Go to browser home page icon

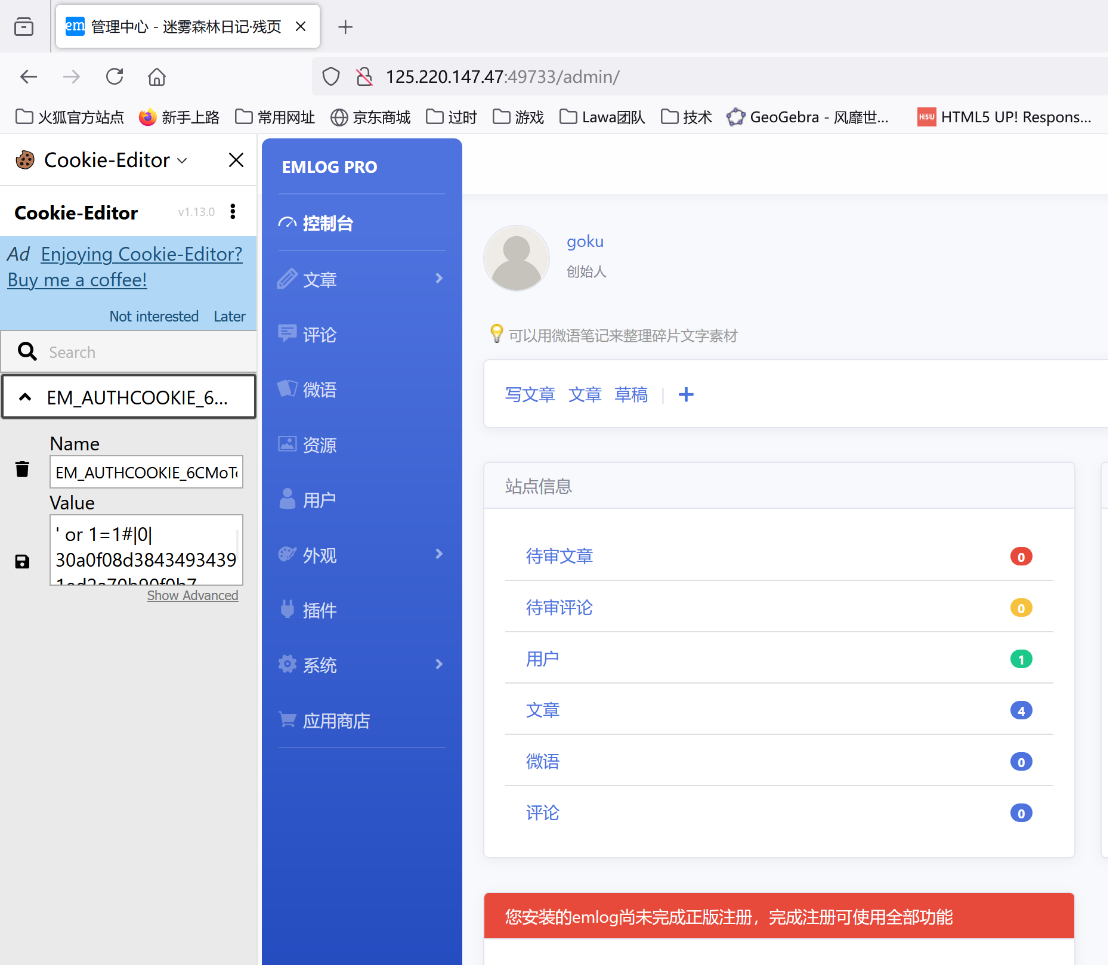coord(157,77)
